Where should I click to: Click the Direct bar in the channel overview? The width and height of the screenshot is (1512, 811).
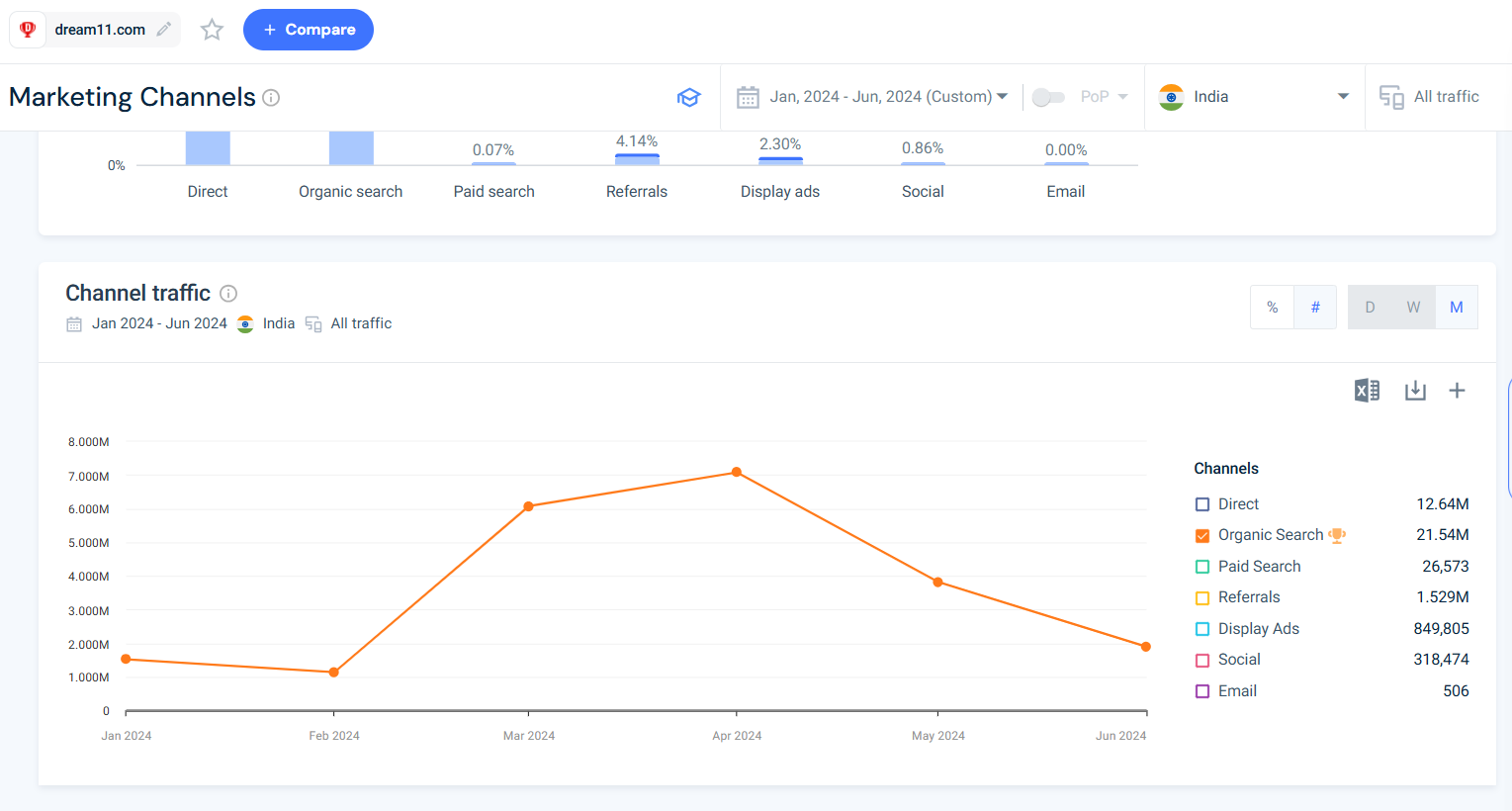click(x=208, y=148)
